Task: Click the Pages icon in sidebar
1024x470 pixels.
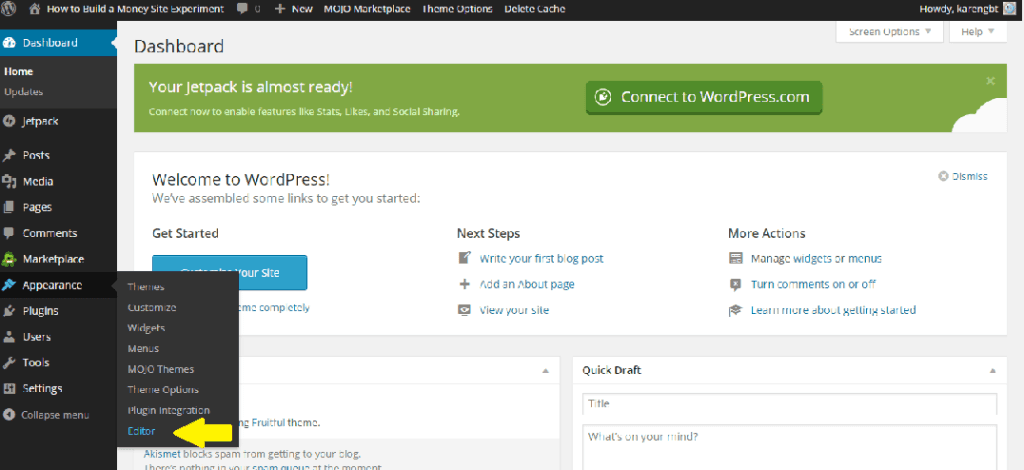Action: point(9,208)
